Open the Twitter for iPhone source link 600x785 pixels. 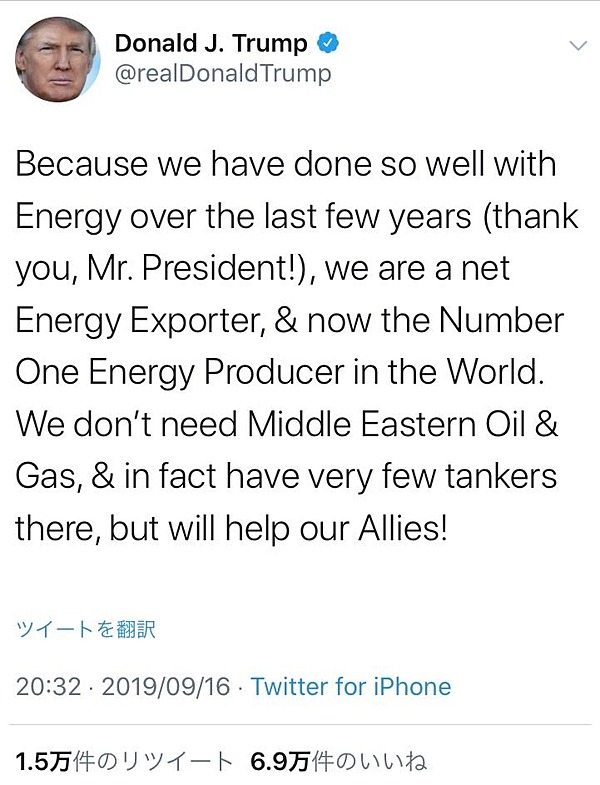[350, 687]
